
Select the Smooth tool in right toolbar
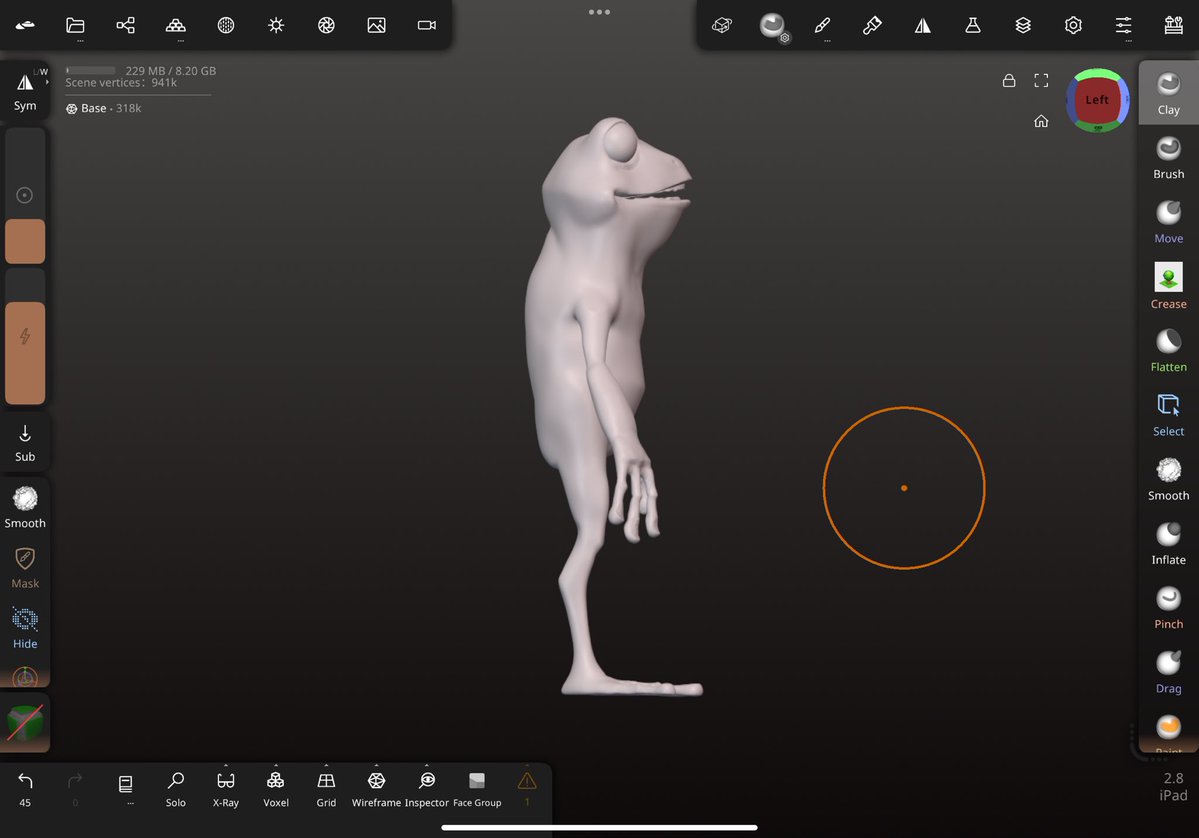pyautogui.click(x=1168, y=479)
